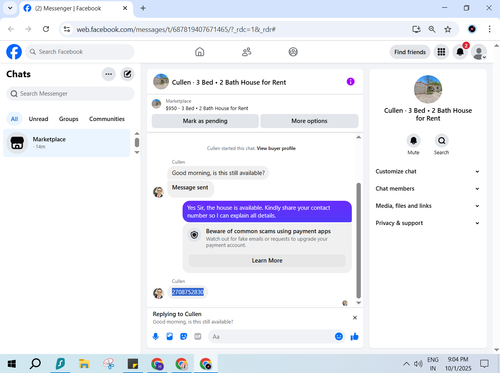
Task: Open a new browser tab
Action: click(143, 8)
